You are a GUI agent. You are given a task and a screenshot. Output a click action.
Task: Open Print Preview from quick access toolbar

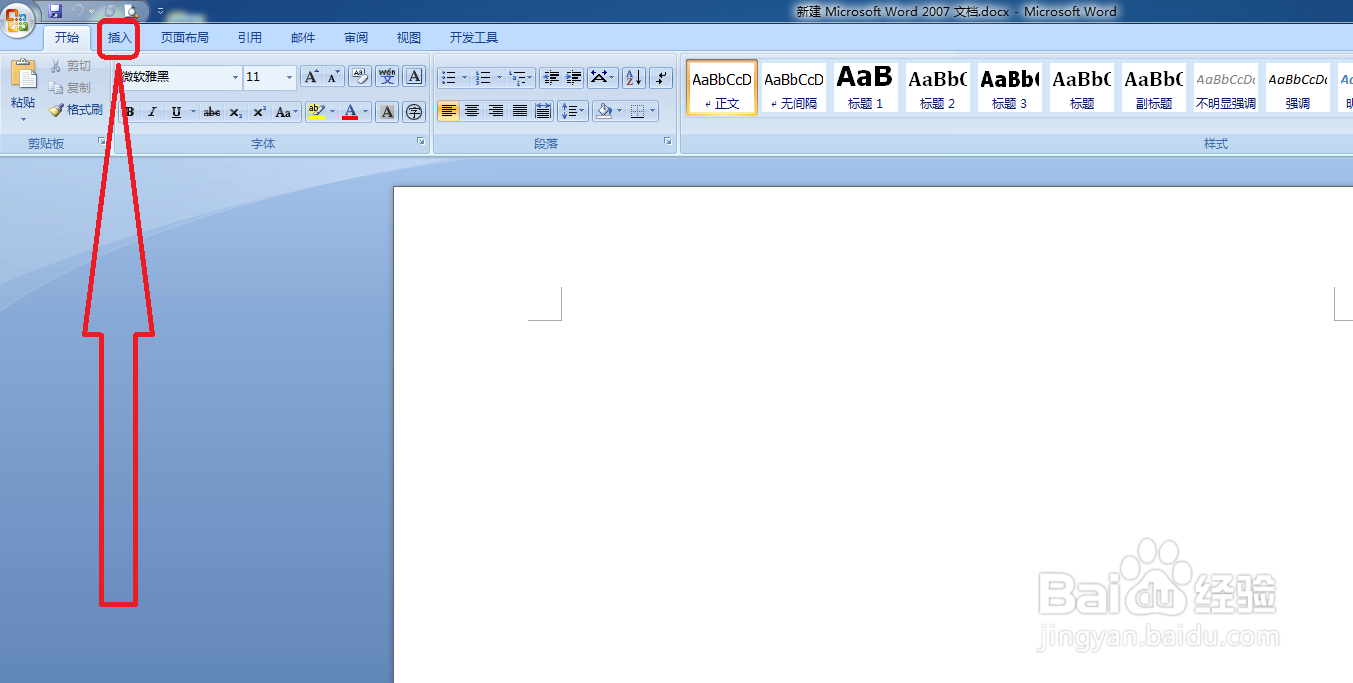coord(130,11)
